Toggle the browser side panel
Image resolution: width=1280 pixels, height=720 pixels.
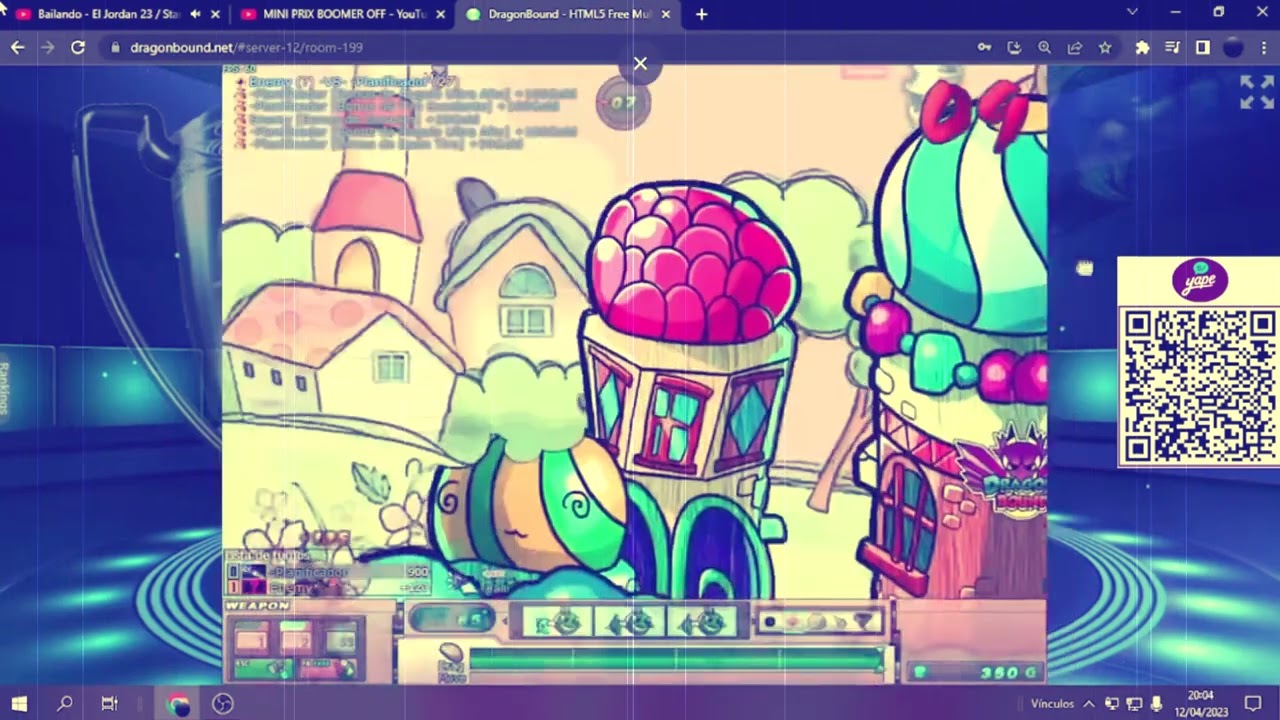click(x=1202, y=47)
